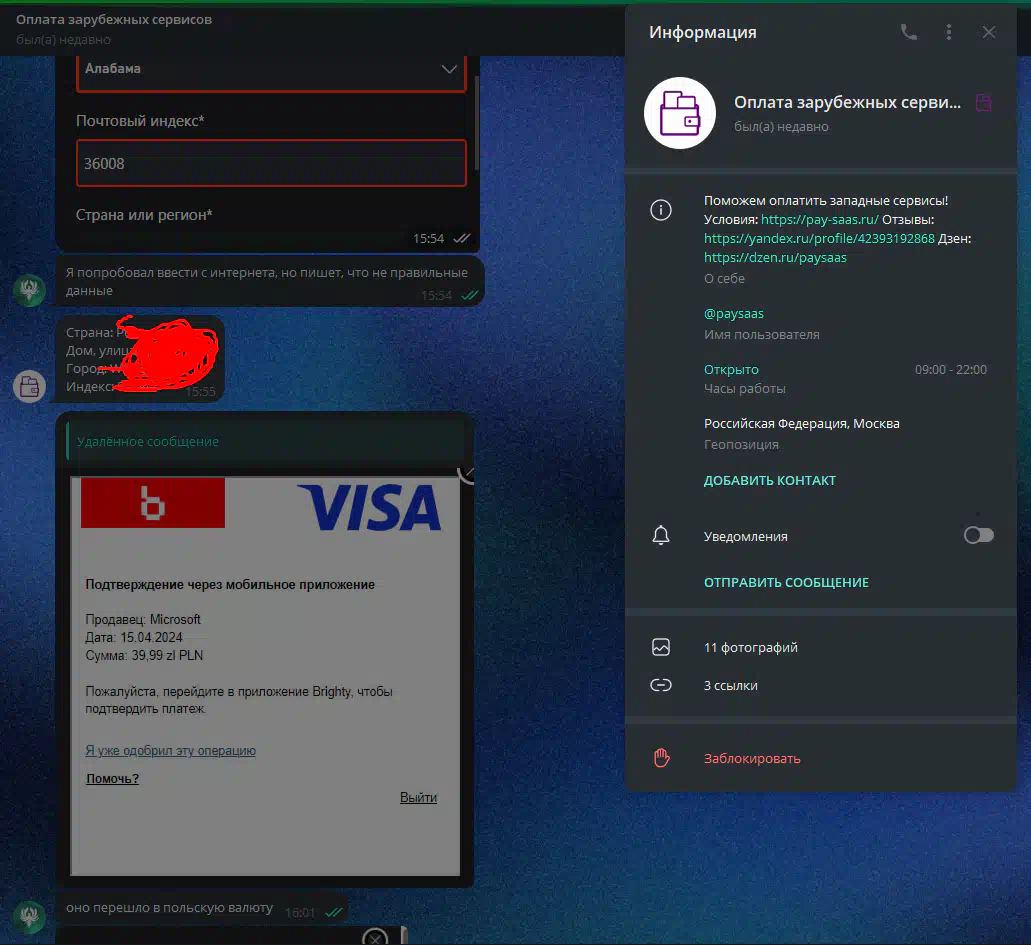
Task: Click the Российская Федерация, Москва location
Action: tap(802, 424)
